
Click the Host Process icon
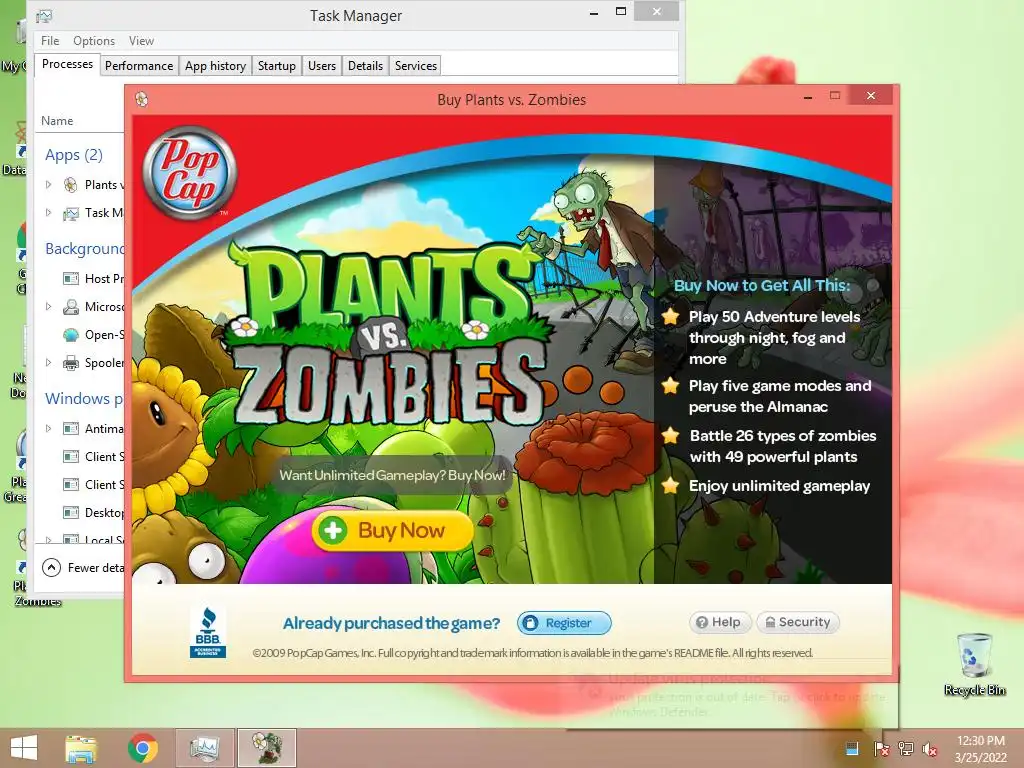(71, 279)
